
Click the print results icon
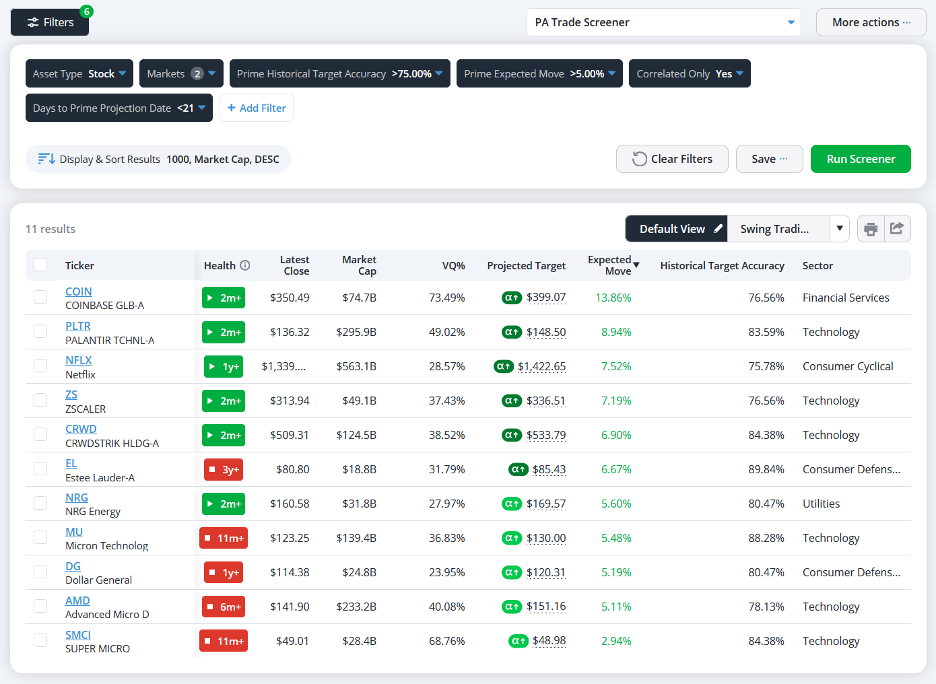pyautogui.click(x=870, y=229)
